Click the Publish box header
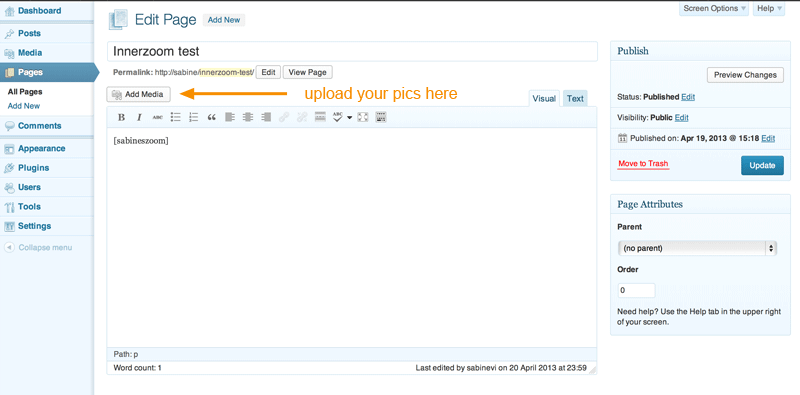Screen dimensions: 800x395 [x=700, y=51]
